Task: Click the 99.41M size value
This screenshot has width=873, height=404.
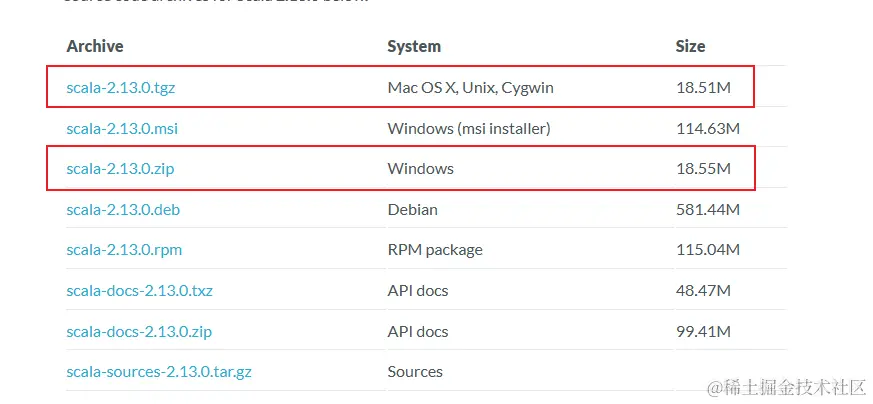Action: point(703,331)
